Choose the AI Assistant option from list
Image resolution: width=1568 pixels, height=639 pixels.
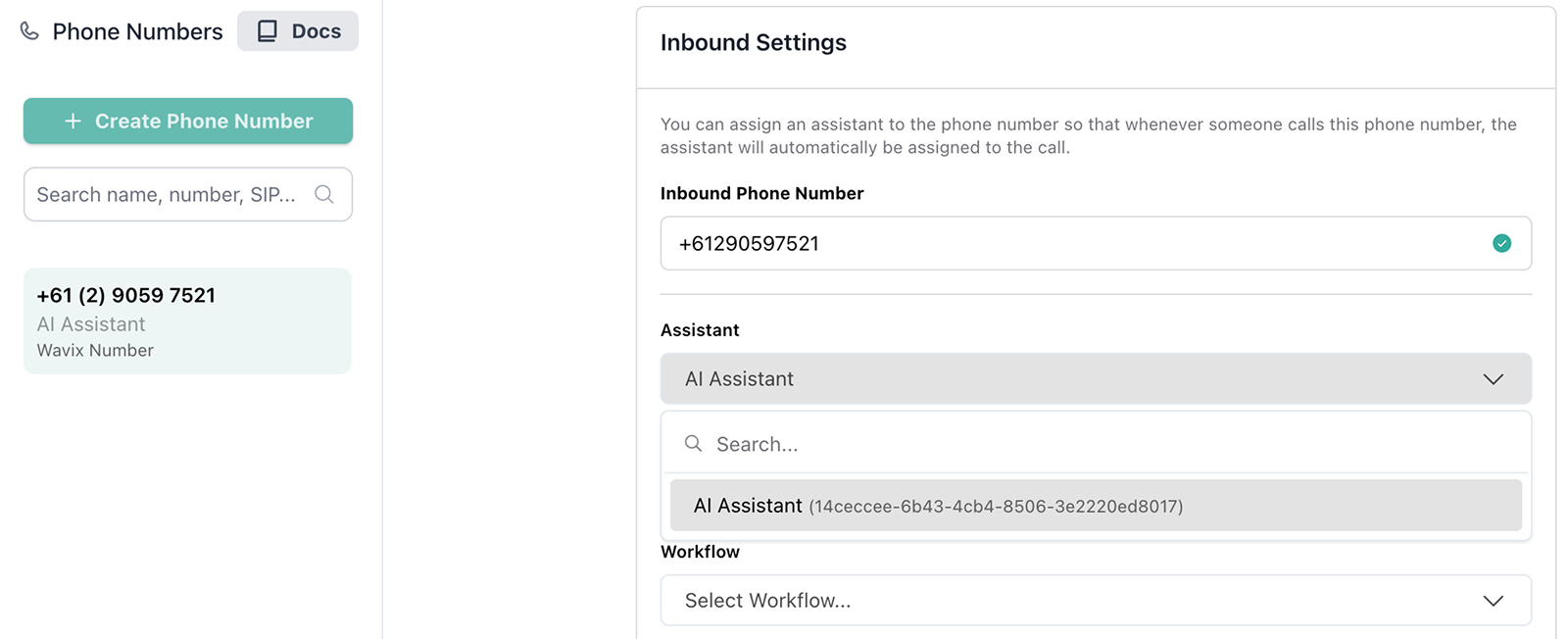748,506
